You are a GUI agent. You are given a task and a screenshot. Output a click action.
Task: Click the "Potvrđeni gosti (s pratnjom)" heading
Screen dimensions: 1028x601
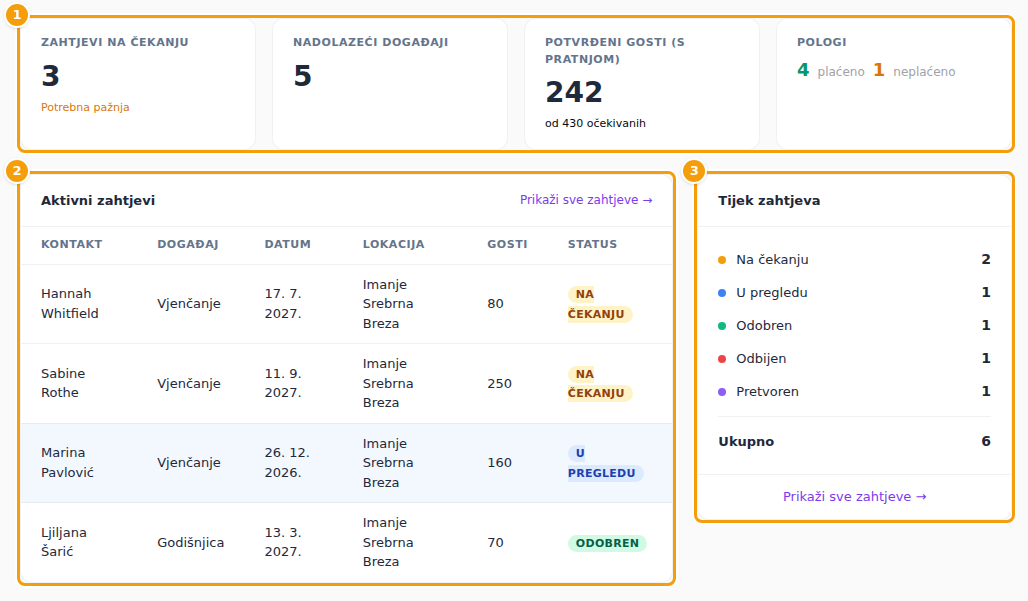pyautogui.click(x=614, y=50)
